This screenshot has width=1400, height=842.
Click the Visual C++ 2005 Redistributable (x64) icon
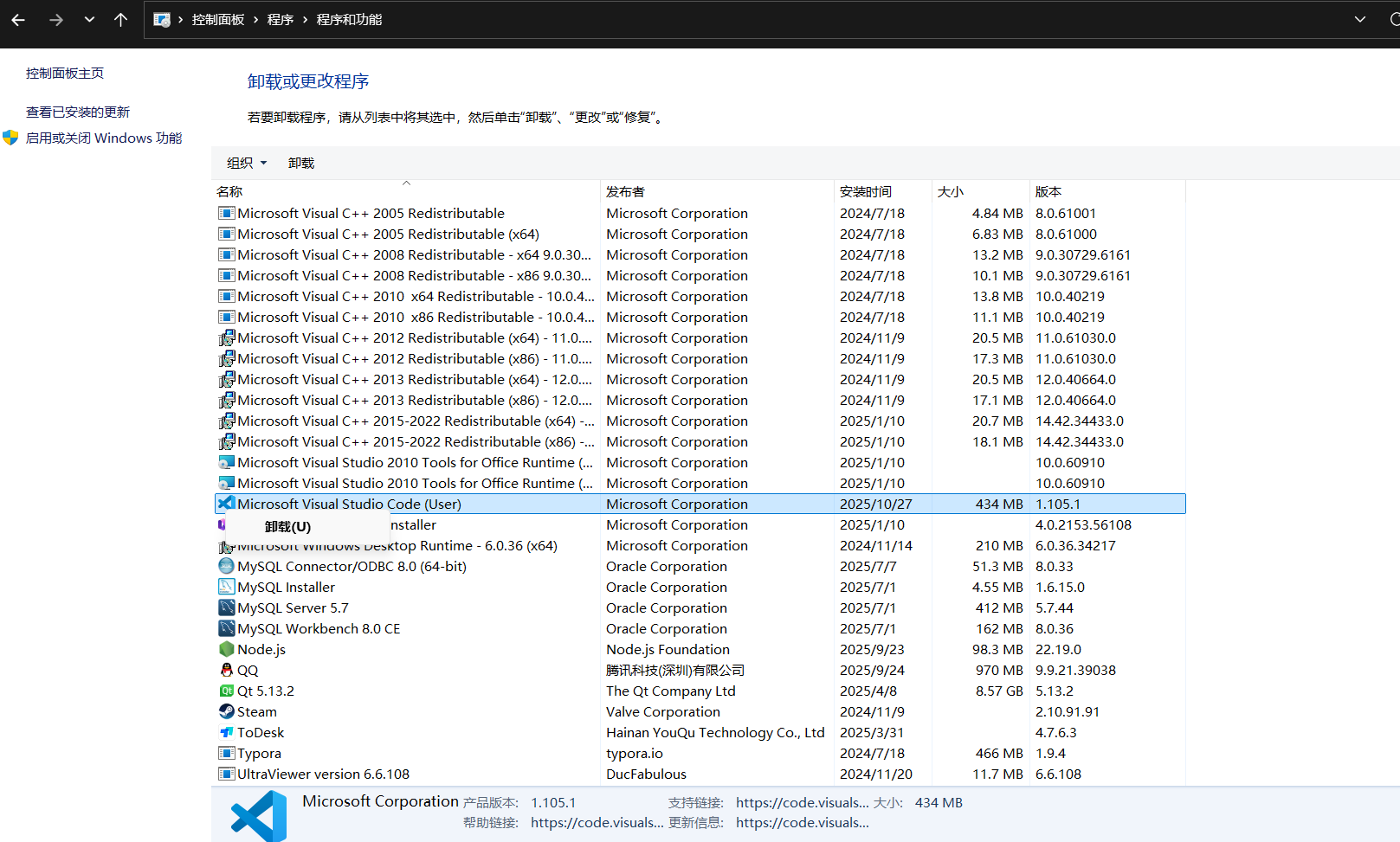click(226, 234)
